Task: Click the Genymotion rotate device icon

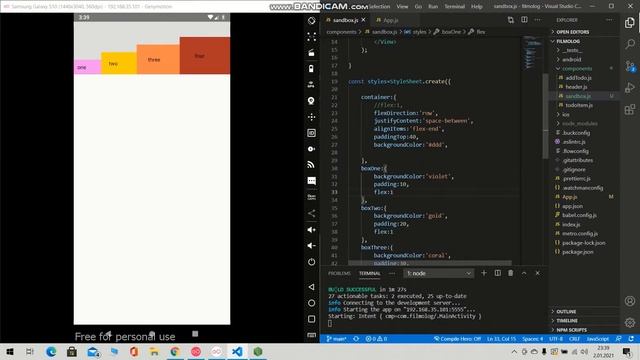Action: click(311, 21)
